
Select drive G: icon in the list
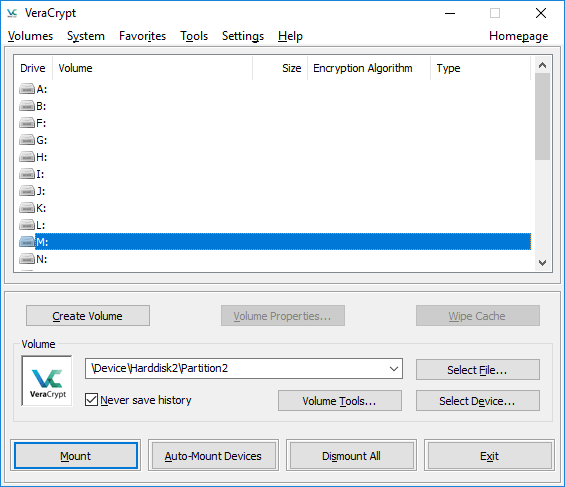coord(27,140)
